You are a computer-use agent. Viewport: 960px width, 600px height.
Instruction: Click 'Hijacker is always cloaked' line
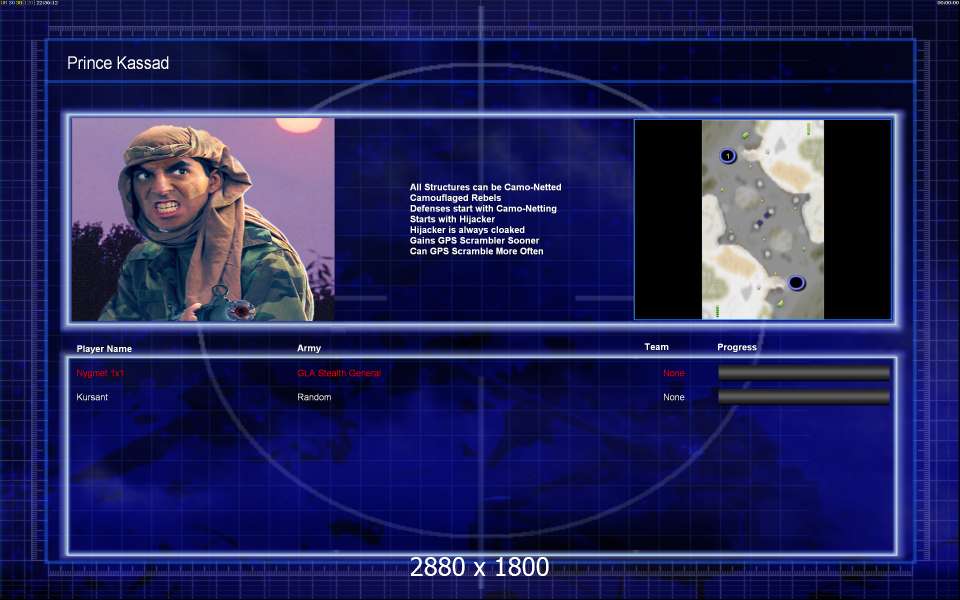(467, 230)
